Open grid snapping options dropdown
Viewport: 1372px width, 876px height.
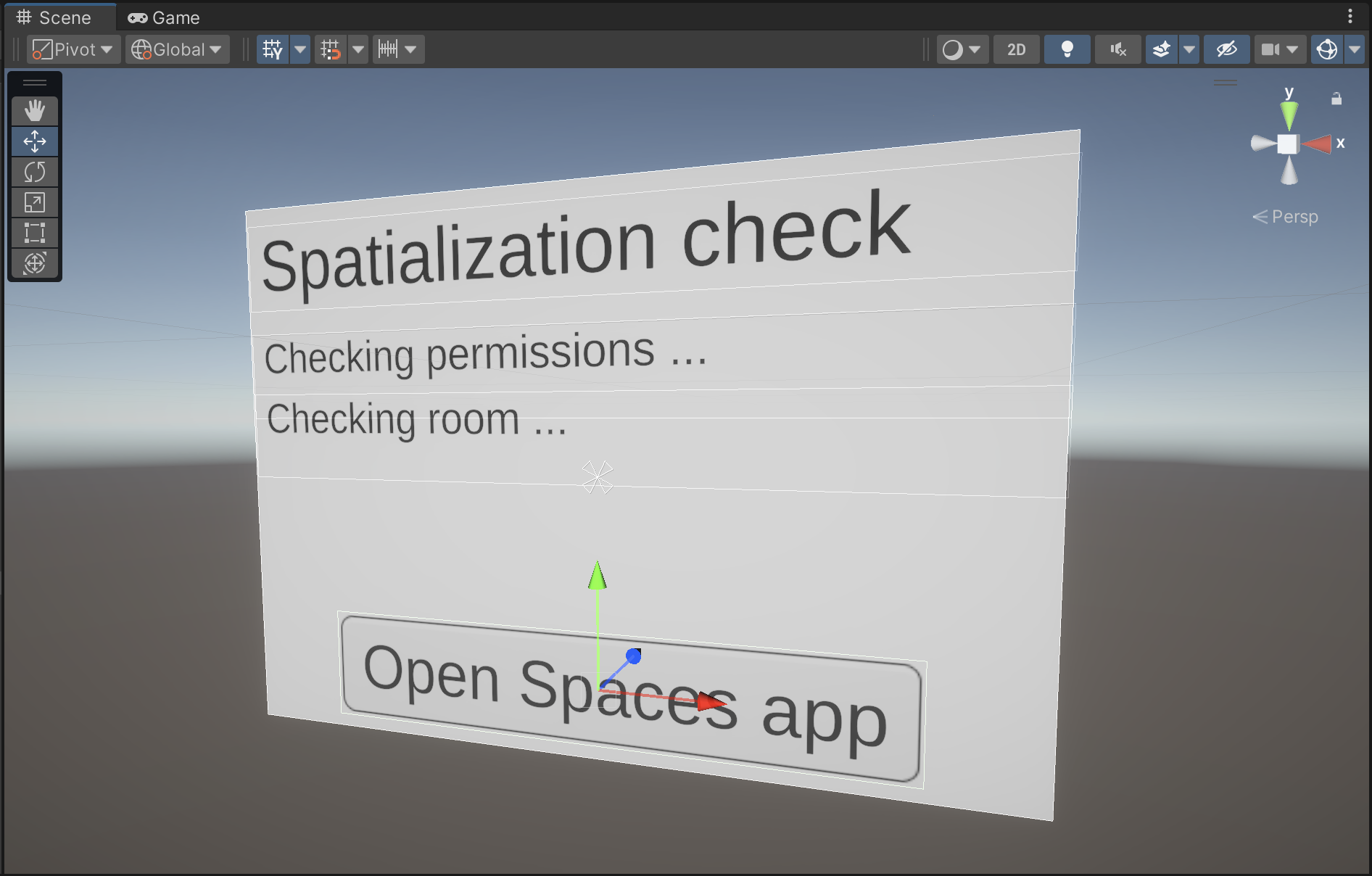[358, 49]
